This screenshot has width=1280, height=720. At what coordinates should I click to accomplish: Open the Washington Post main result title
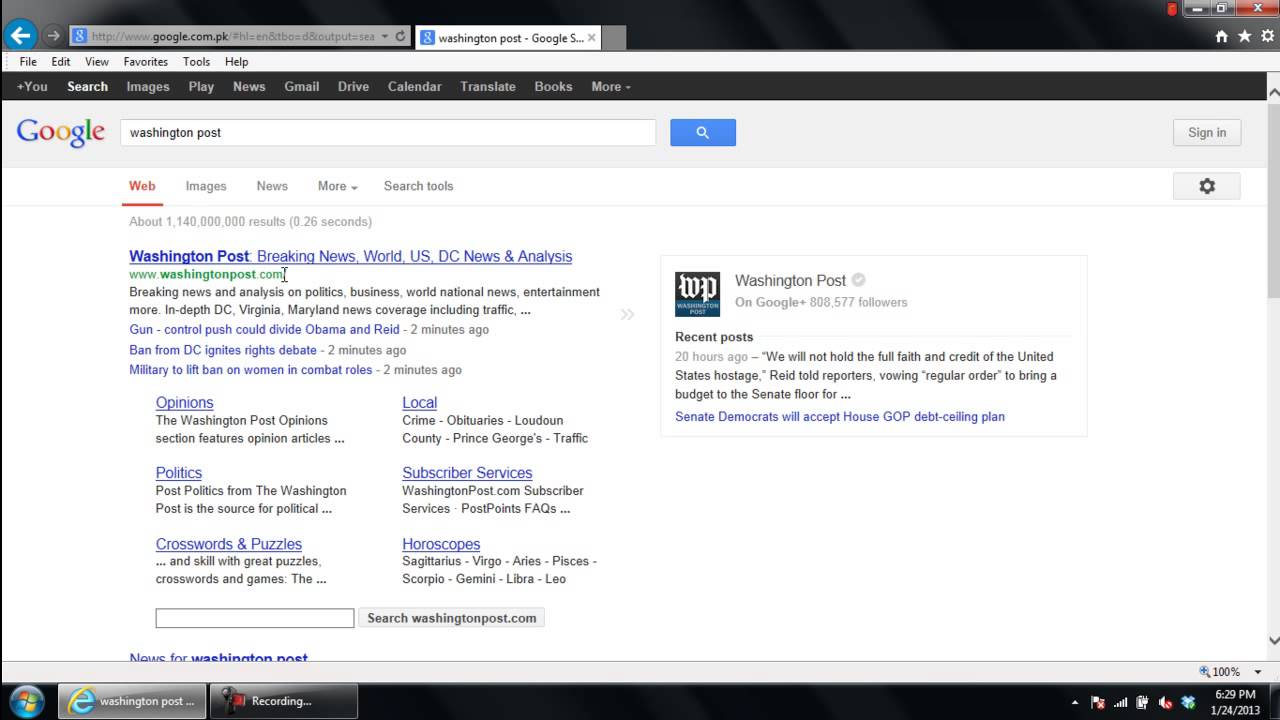tap(351, 256)
